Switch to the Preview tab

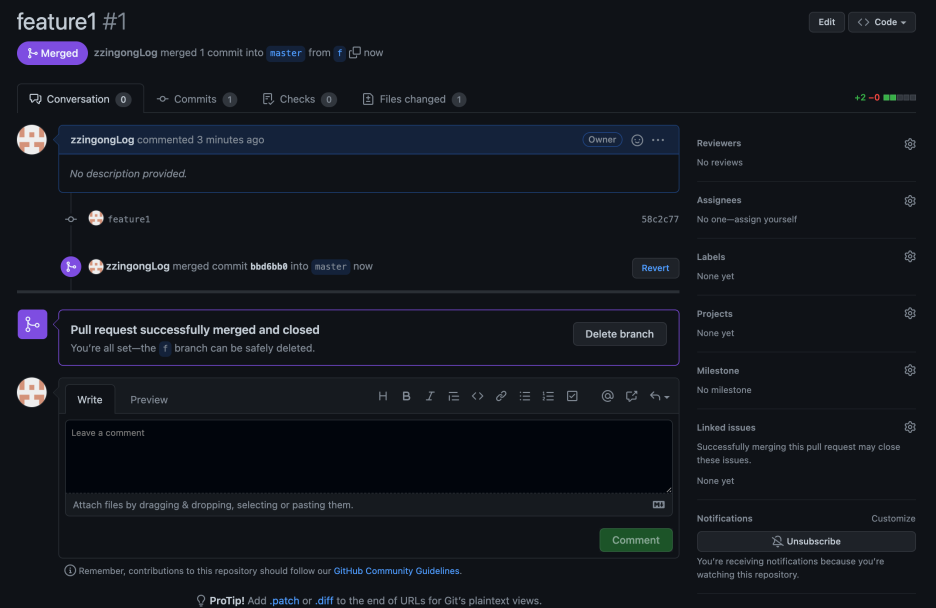click(x=149, y=400)
